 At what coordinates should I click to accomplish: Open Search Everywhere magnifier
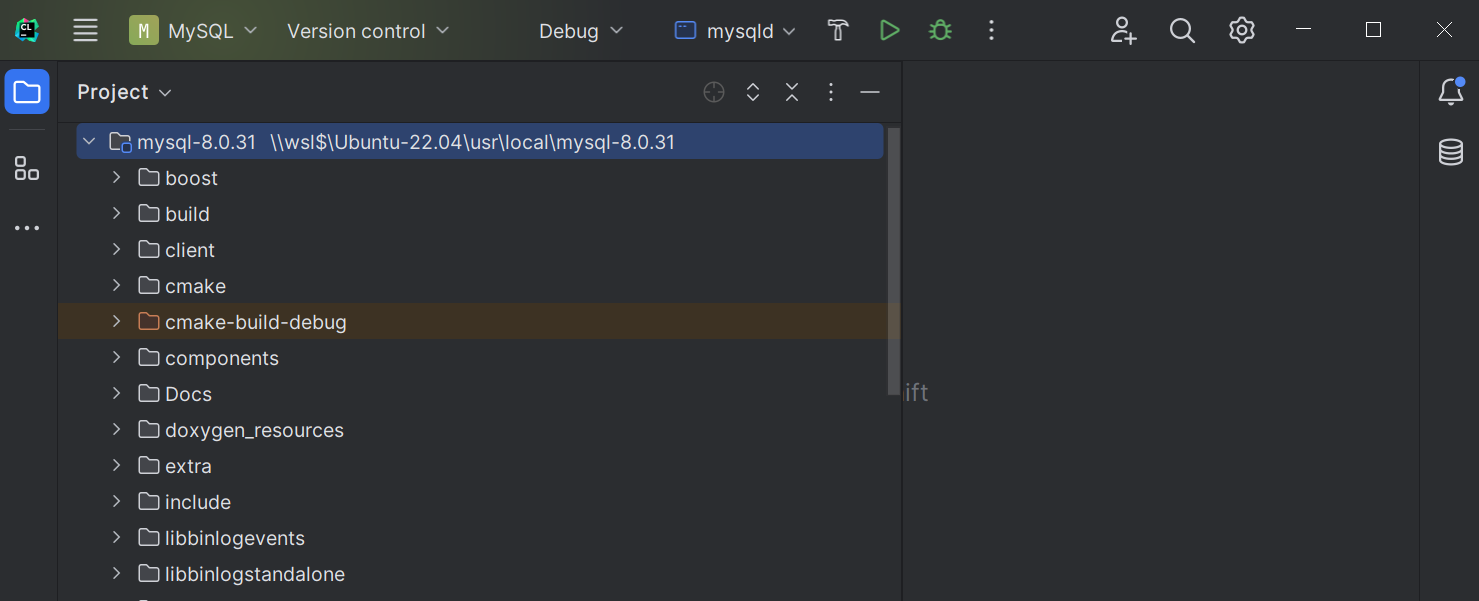(1182, 31)
